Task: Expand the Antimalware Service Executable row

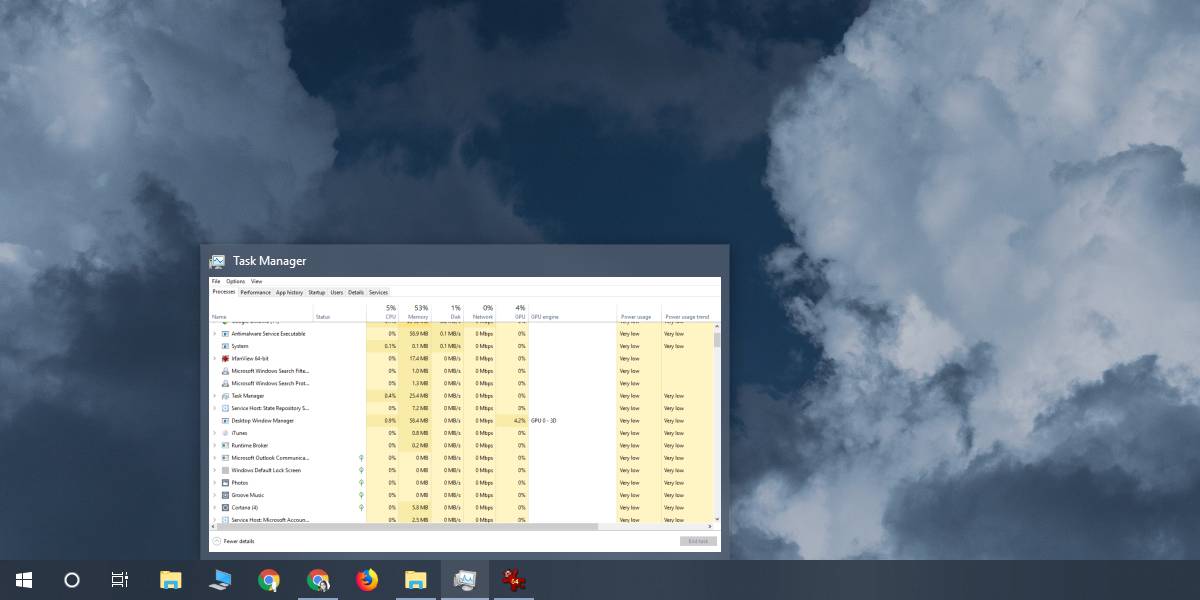Action: [x=214, y=334]
